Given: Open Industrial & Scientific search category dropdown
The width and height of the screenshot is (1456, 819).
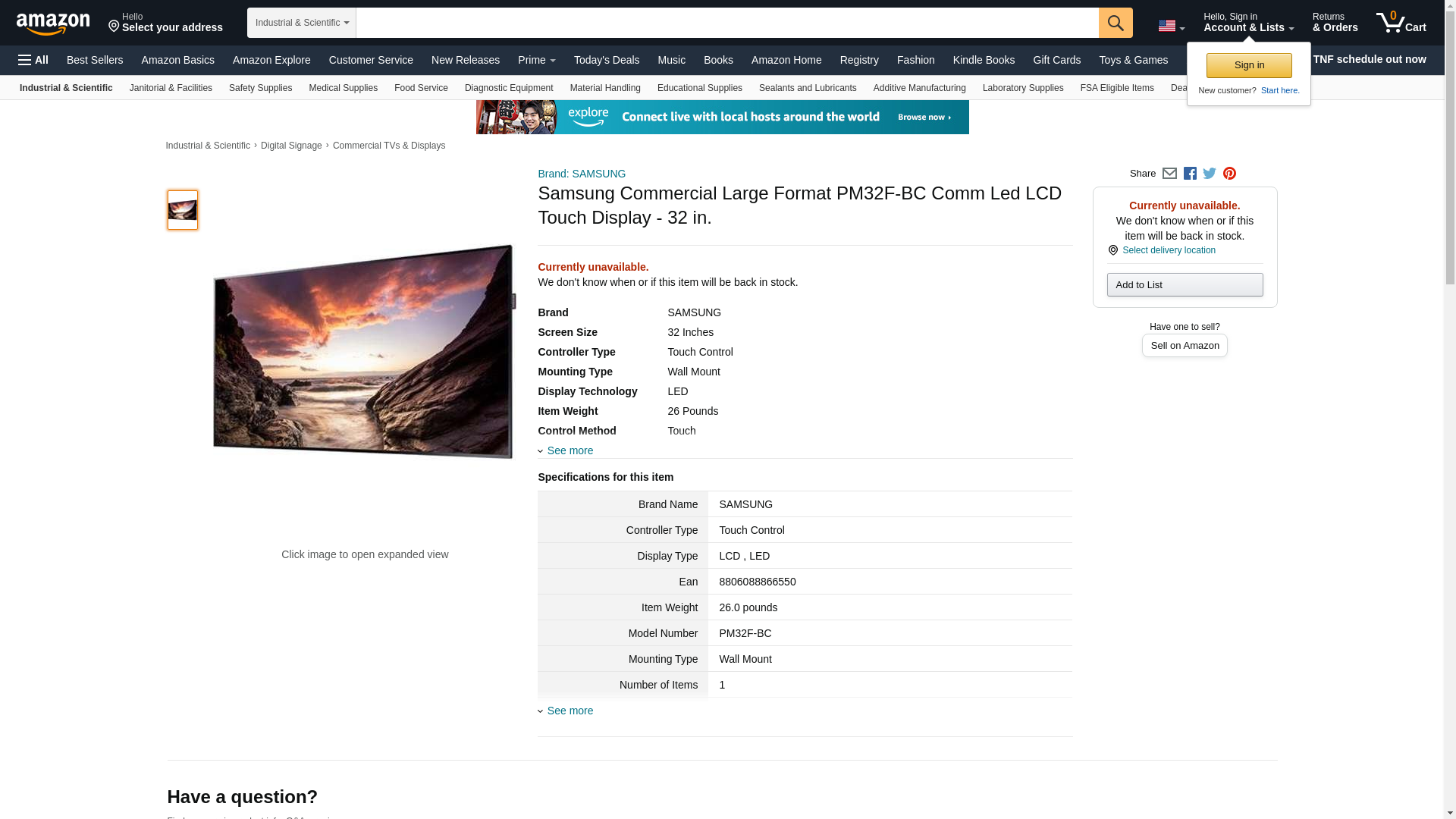Looking at the screenshot, I should coord(301,23).
